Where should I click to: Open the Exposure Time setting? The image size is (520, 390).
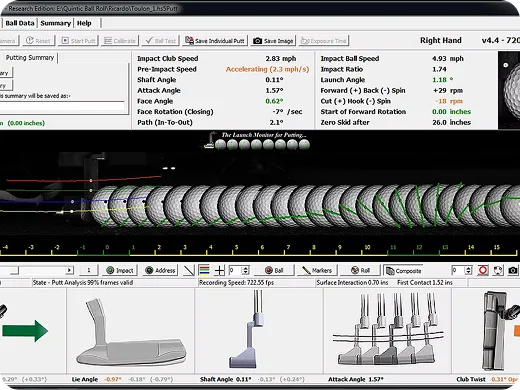click(324, 41)
